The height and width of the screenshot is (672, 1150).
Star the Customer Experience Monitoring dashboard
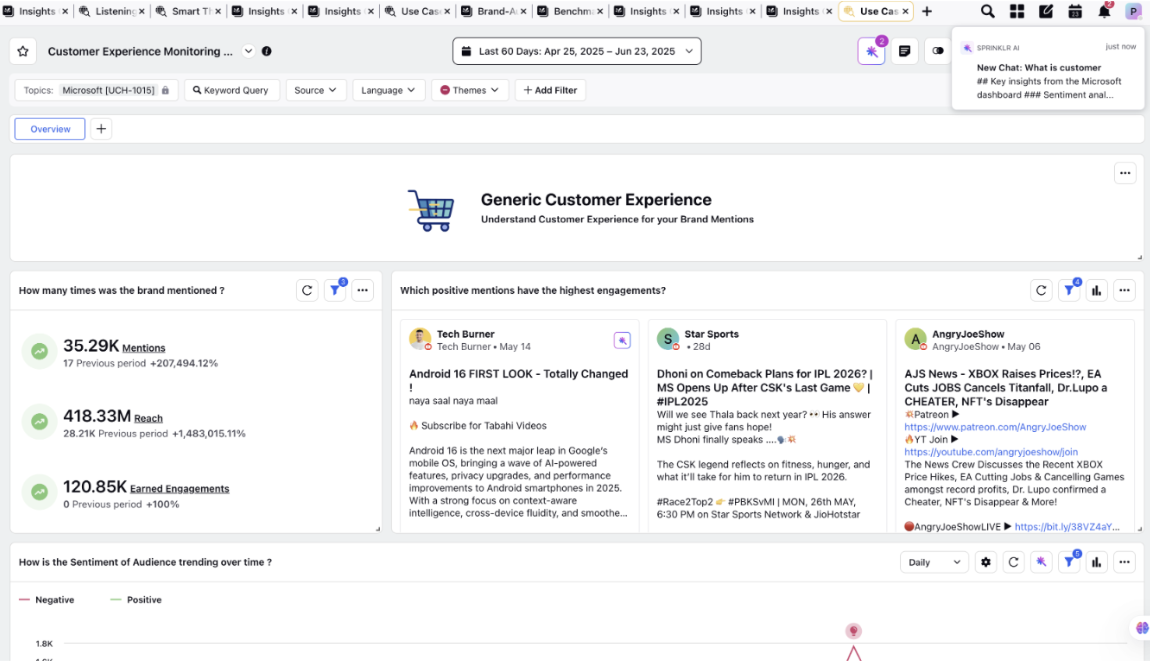tap(23, 51)
